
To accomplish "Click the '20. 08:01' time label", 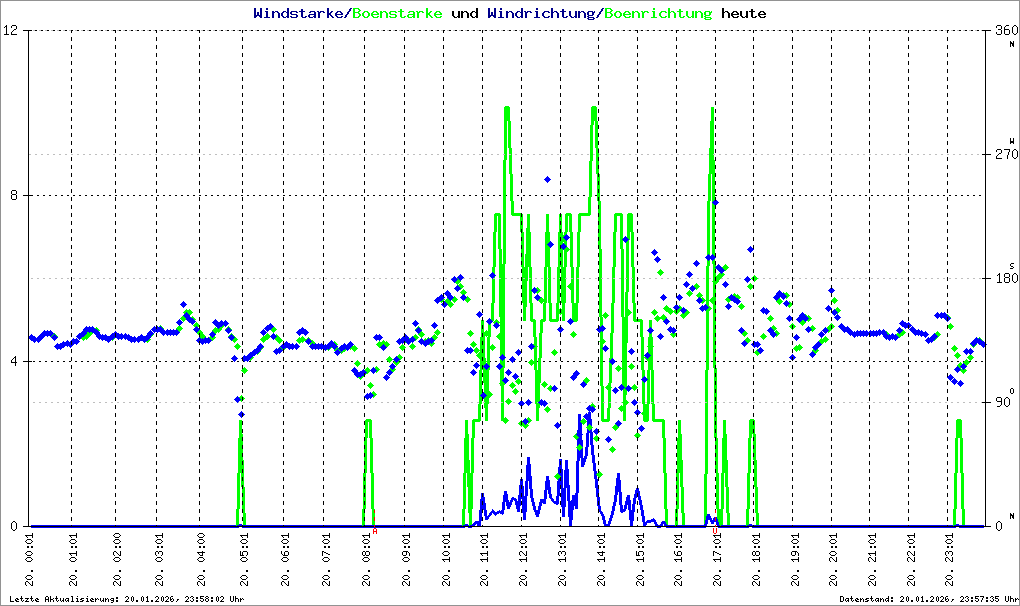I will point(367,560).
